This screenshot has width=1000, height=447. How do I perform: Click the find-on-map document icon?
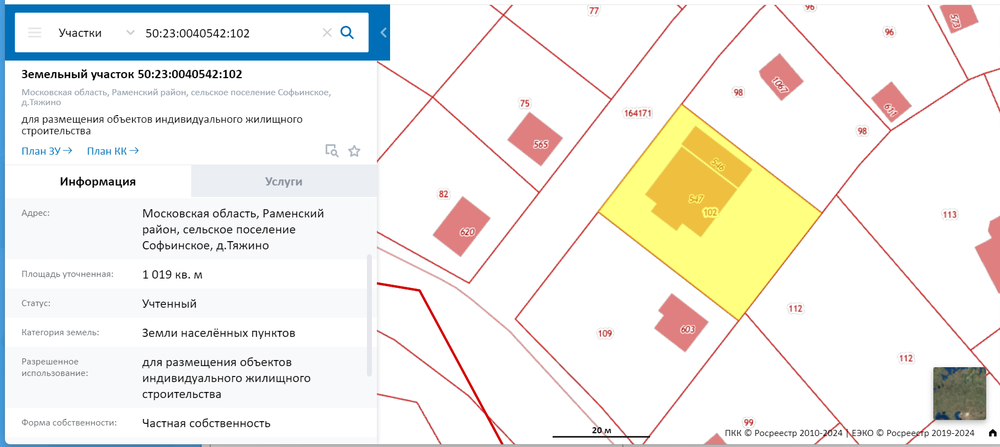(x=332, y=151)
